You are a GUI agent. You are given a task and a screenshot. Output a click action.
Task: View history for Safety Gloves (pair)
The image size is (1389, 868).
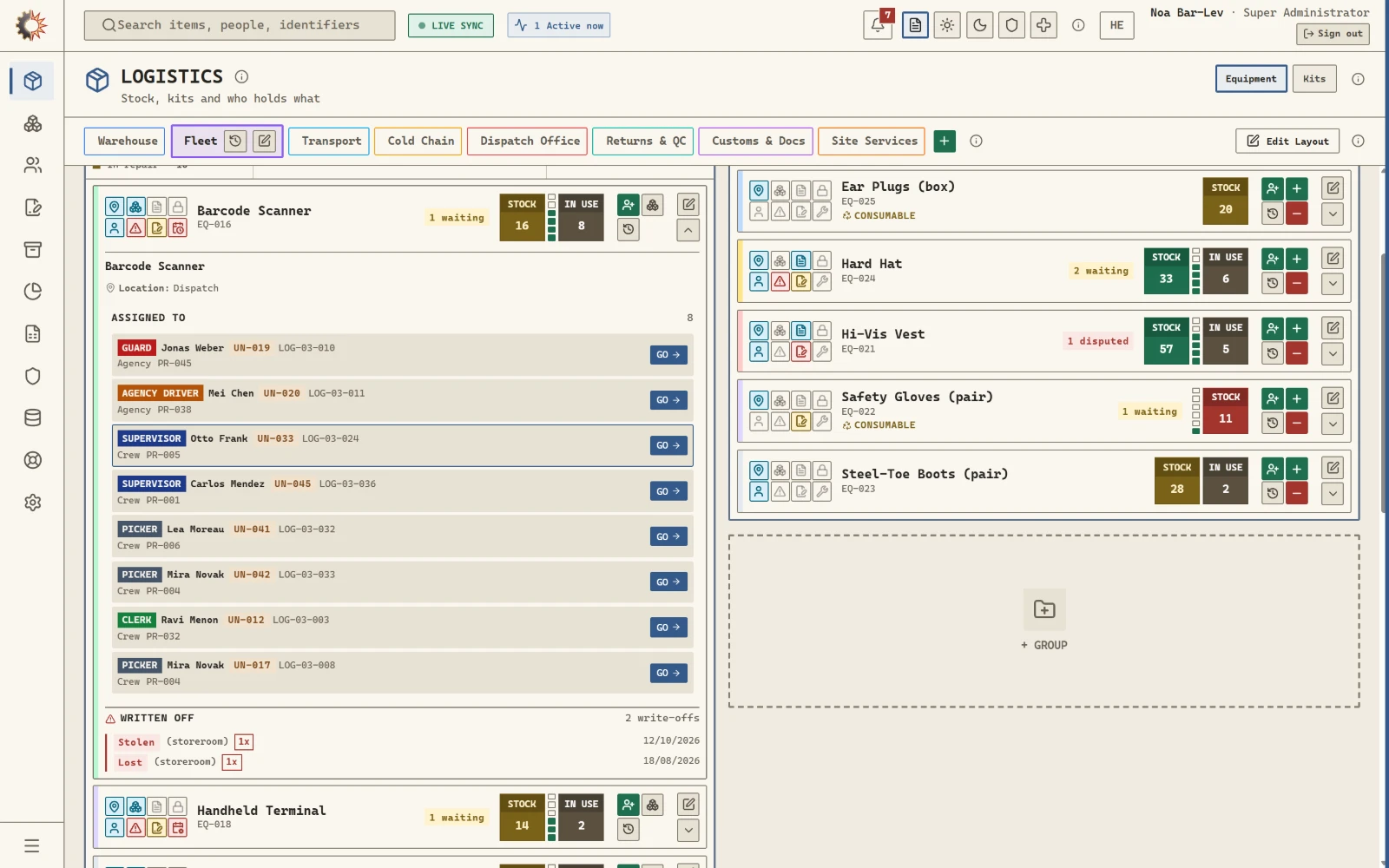(1273, 423)
